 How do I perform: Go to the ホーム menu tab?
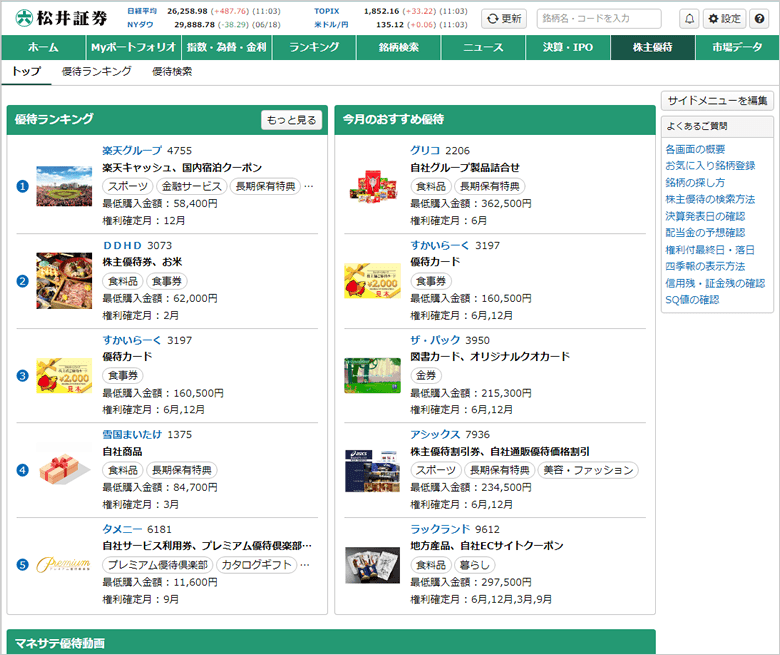(43, 47)
